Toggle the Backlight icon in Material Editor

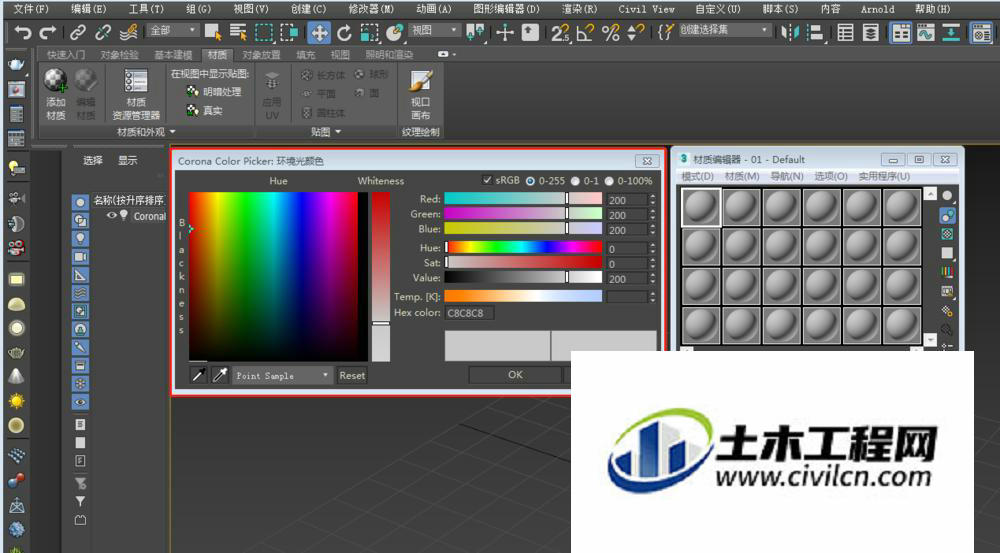coord(947,216)
